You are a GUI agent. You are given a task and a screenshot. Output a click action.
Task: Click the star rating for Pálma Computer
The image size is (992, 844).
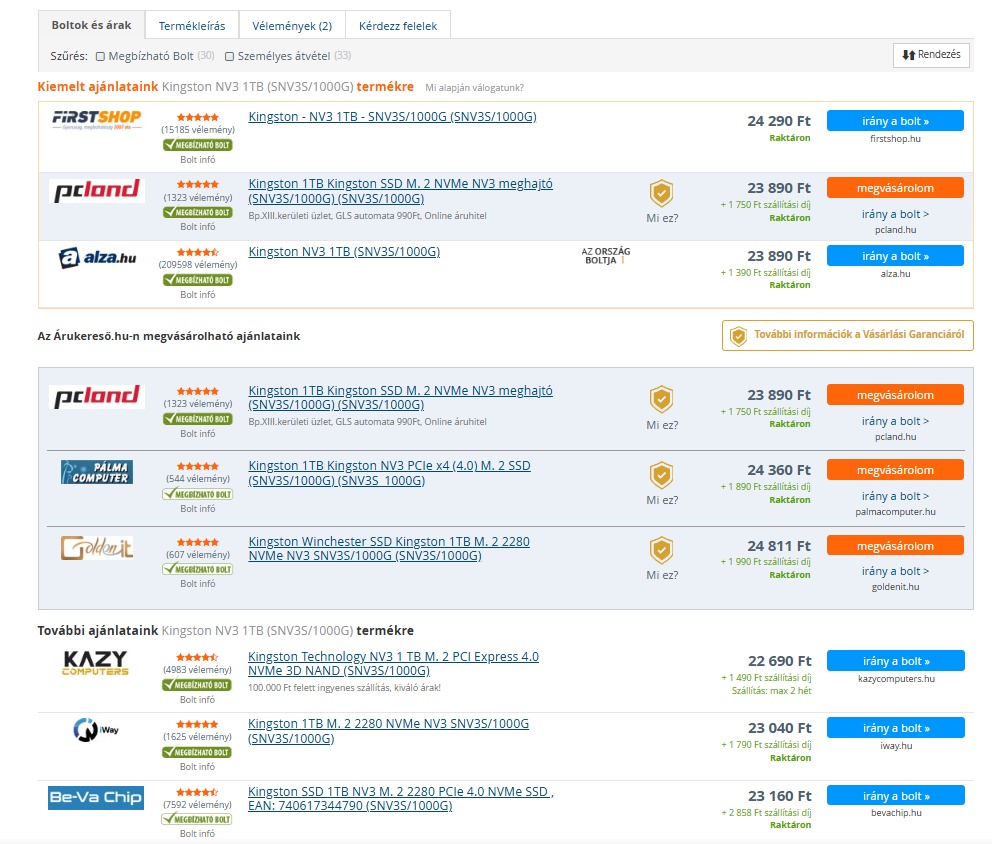197,466
